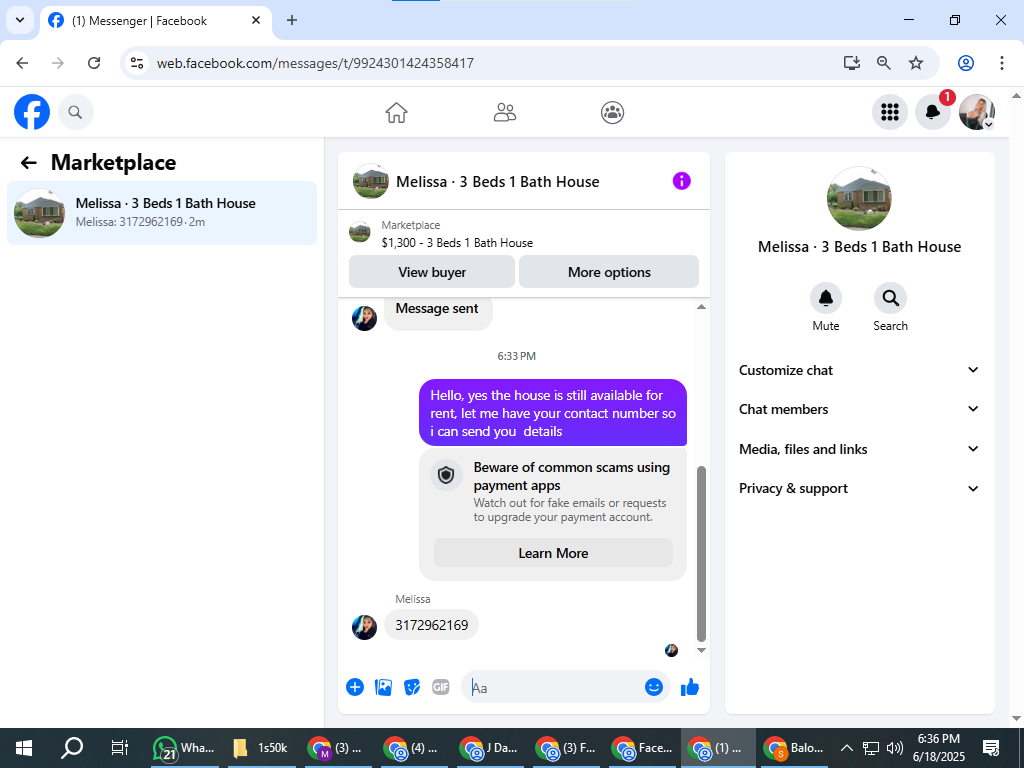Click house thumbnail in right info panel
The width and height of the screenshot is (1024, 768).
tap(859, 199)
